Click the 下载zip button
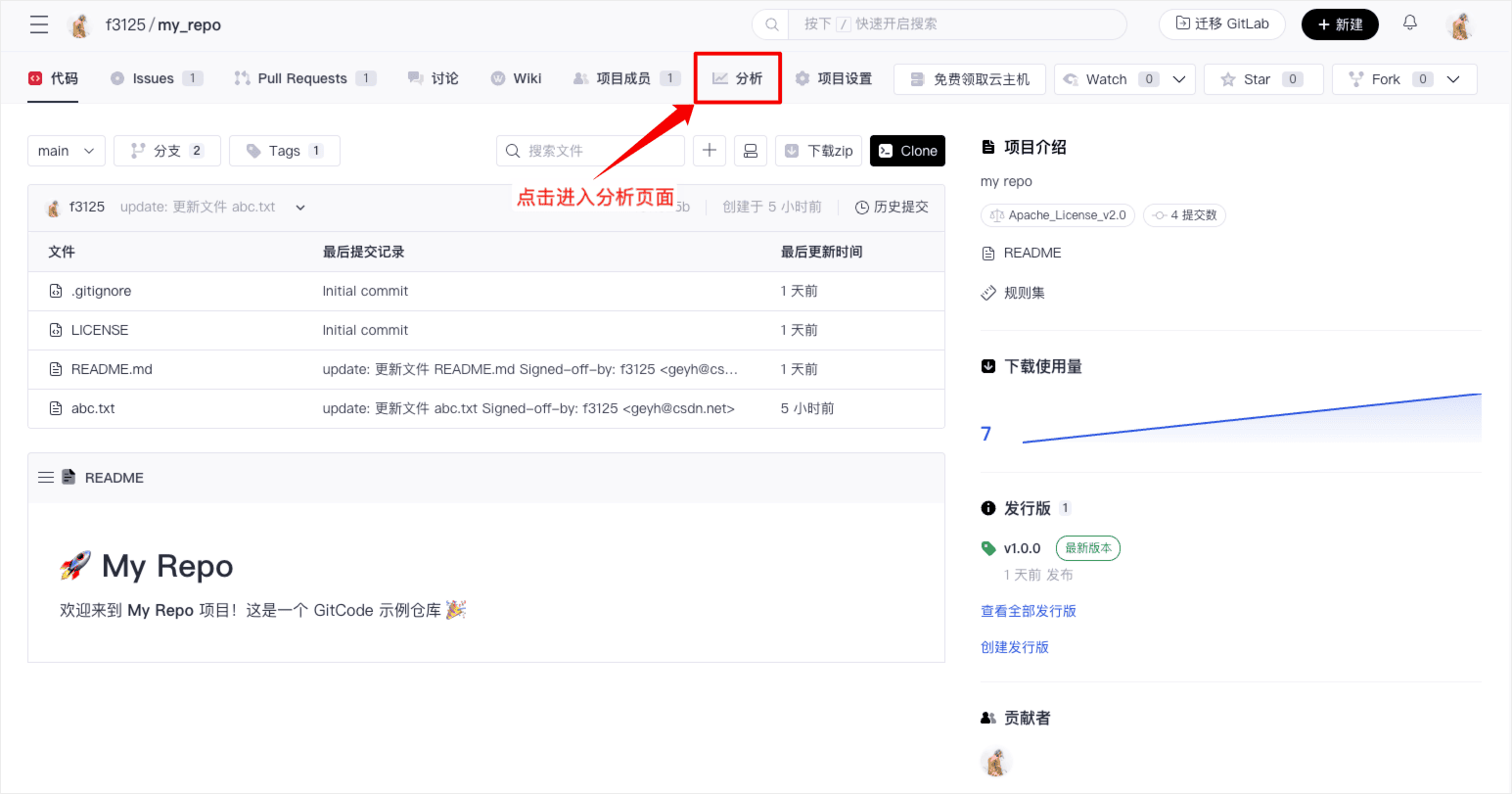Screen dimensions: 1512x794 pos(820,151)
